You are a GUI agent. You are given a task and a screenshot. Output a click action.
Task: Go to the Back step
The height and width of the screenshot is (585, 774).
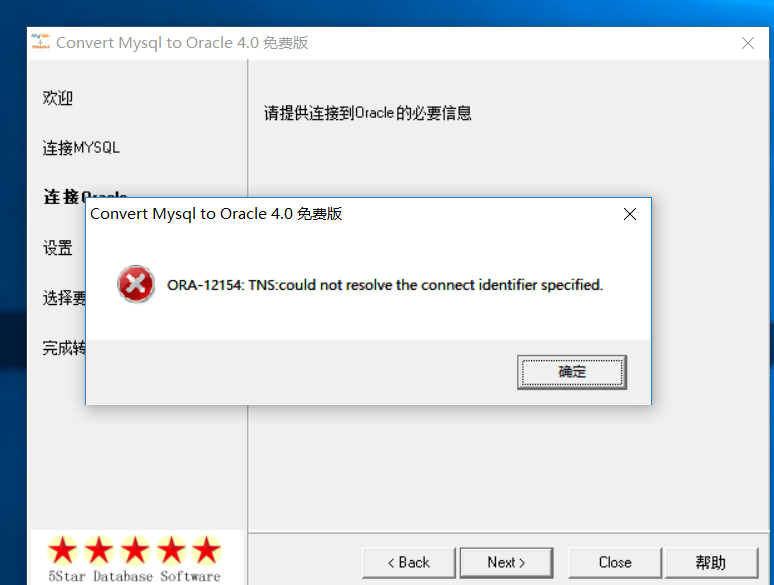(409, 563)
